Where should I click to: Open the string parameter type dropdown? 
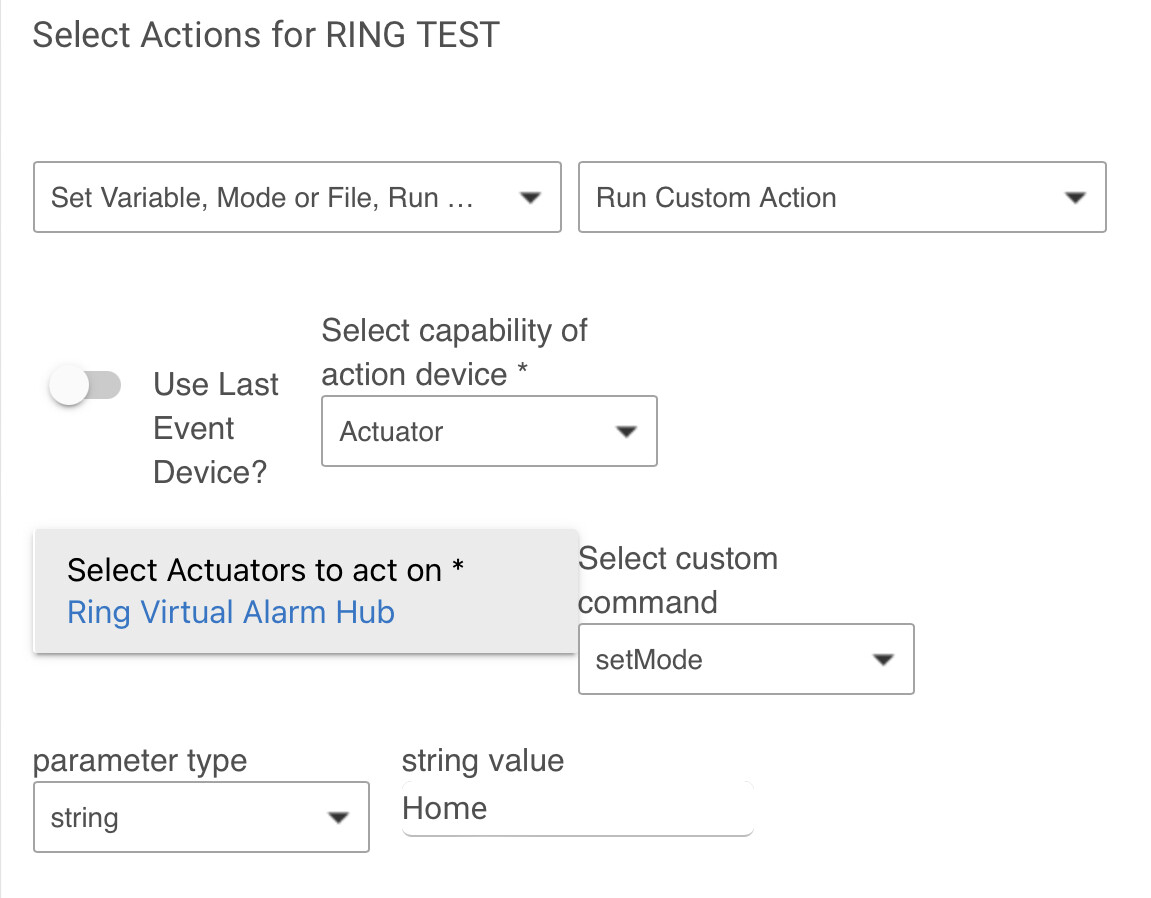point(201,817)
